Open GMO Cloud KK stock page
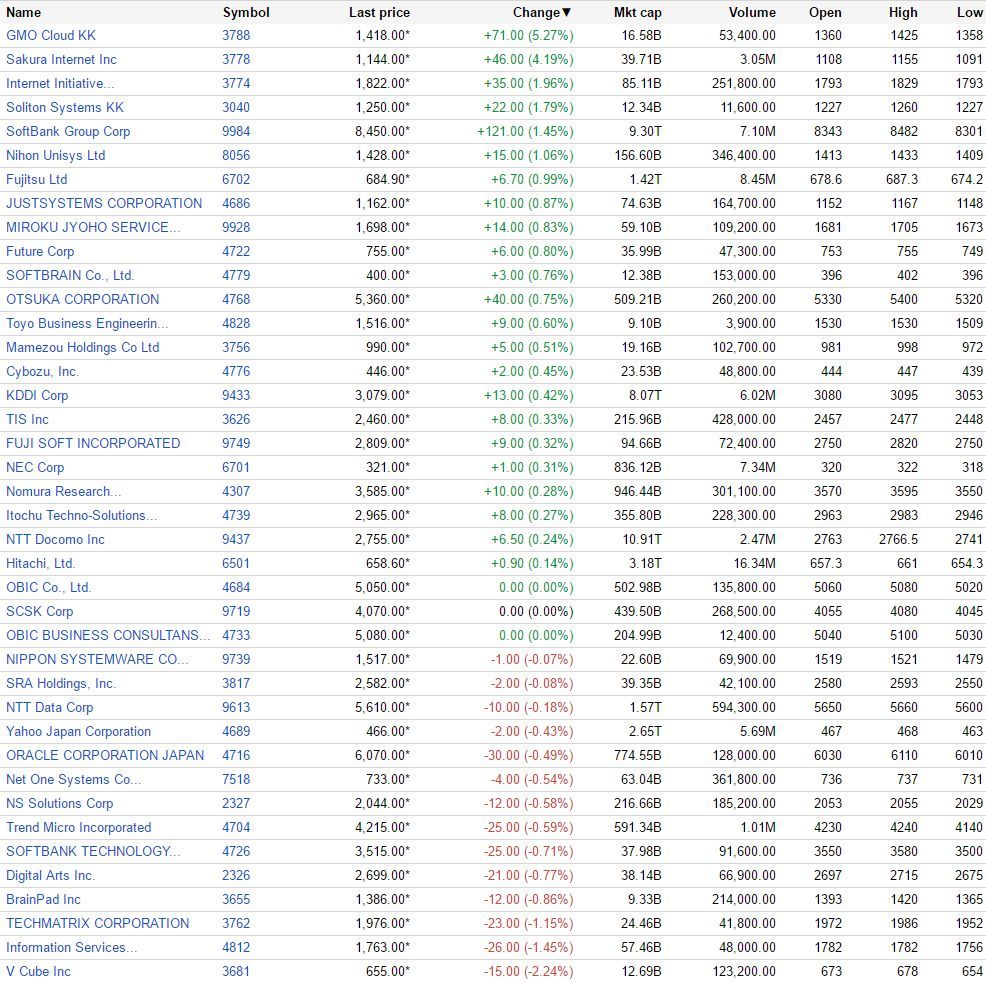This screenshot has height=983, width=986. [x=51, y=35]
